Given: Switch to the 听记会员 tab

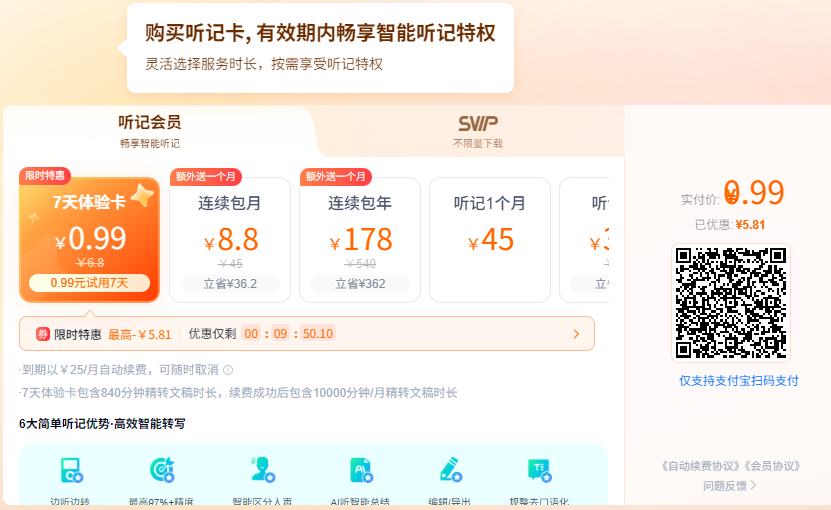Looking at the screenshot, I should (x=150, y=130).
